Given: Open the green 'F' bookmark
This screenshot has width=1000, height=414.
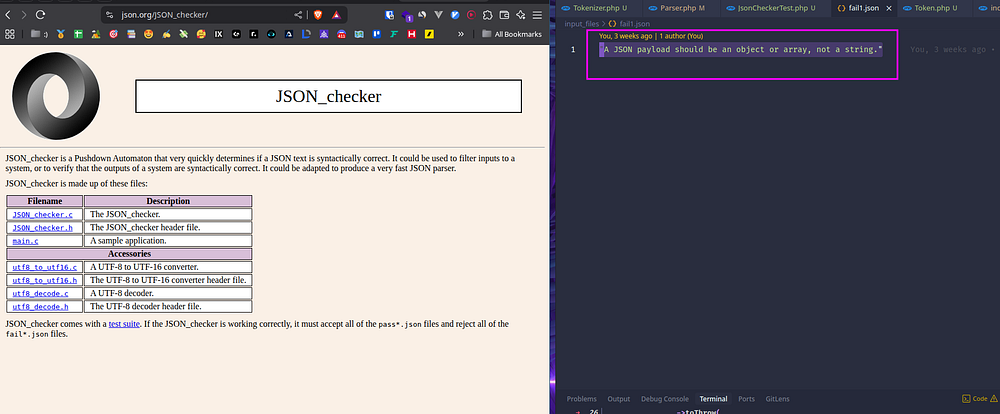Looking at the screenshot, I should [394, 34].
